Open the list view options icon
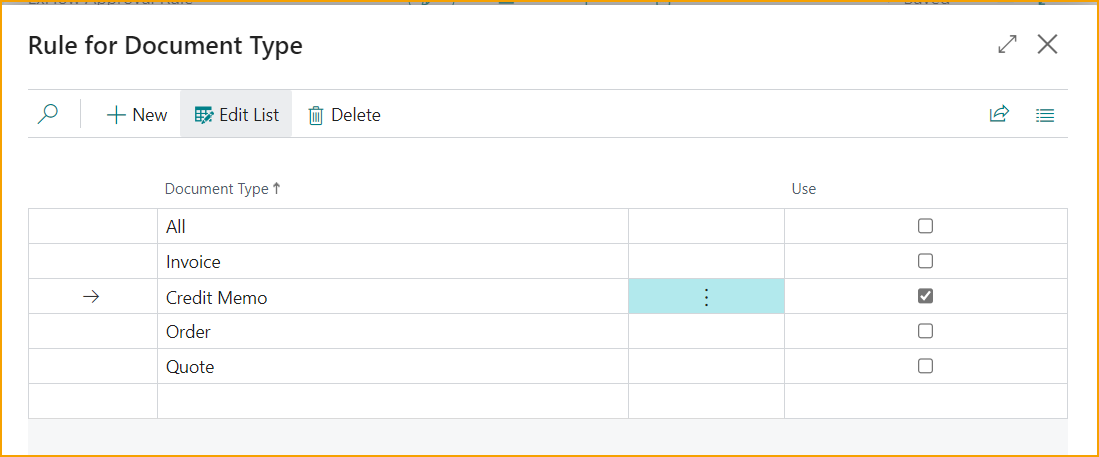Image resolution: width=1099 pixels, height=457 pixels. [1045, 115]
